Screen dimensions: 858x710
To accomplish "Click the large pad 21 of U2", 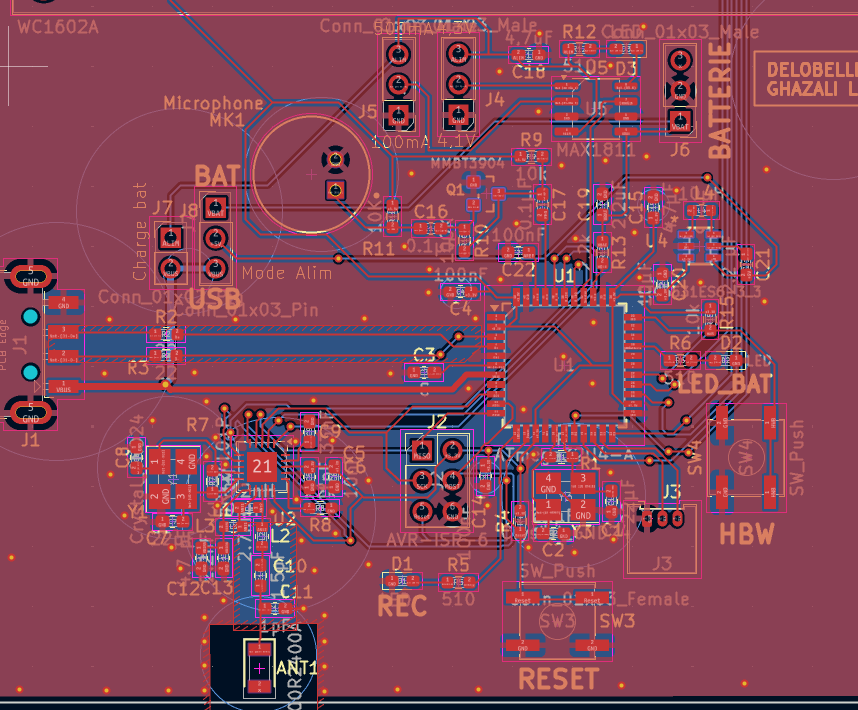I will [262, 467].
